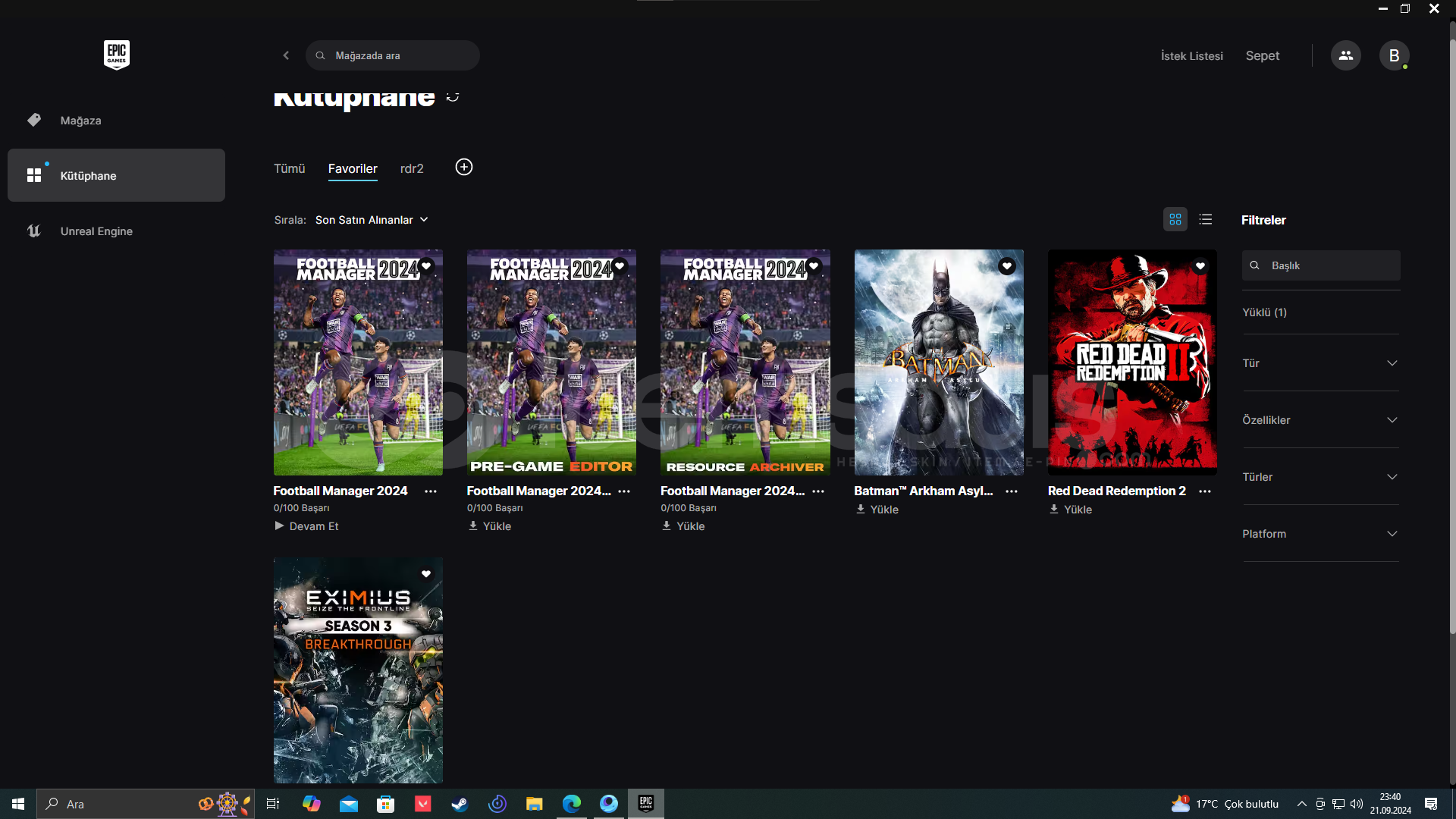
Task: Switch to the Tümü tab
Action: click(x=289, y=168)
